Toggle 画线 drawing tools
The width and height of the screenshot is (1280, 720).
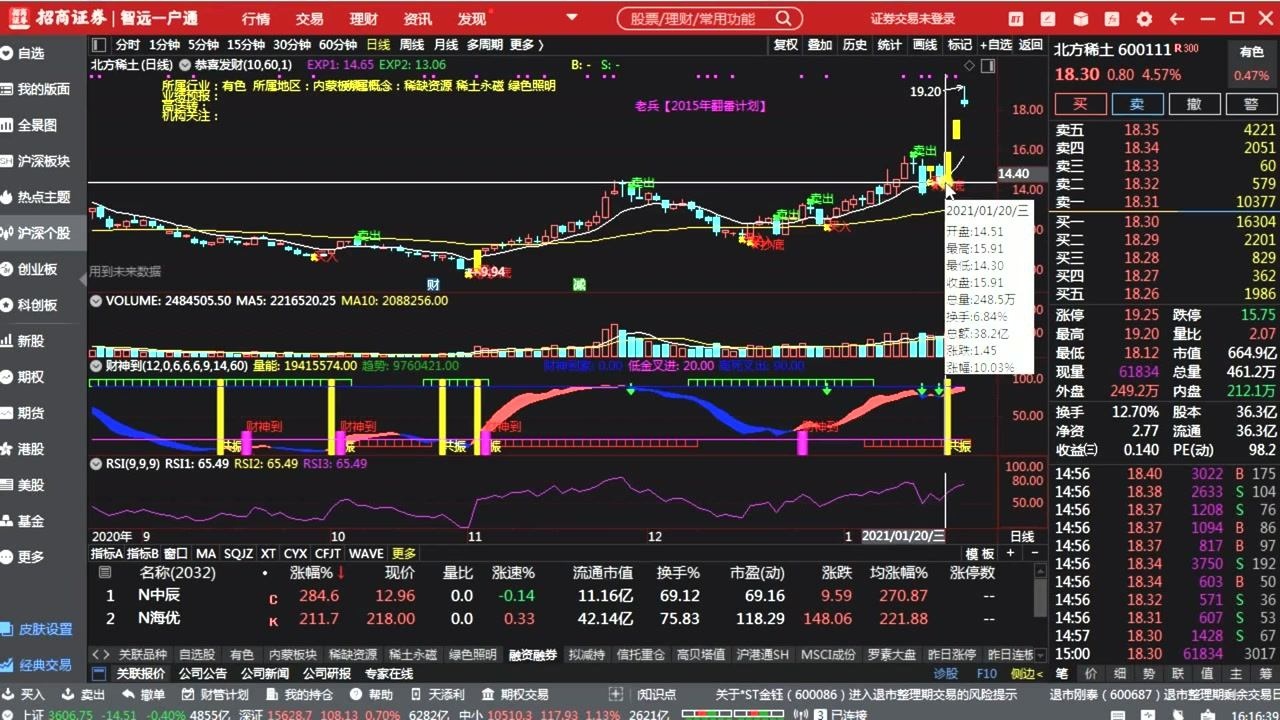pyautogui.click(x=925, y=44)
